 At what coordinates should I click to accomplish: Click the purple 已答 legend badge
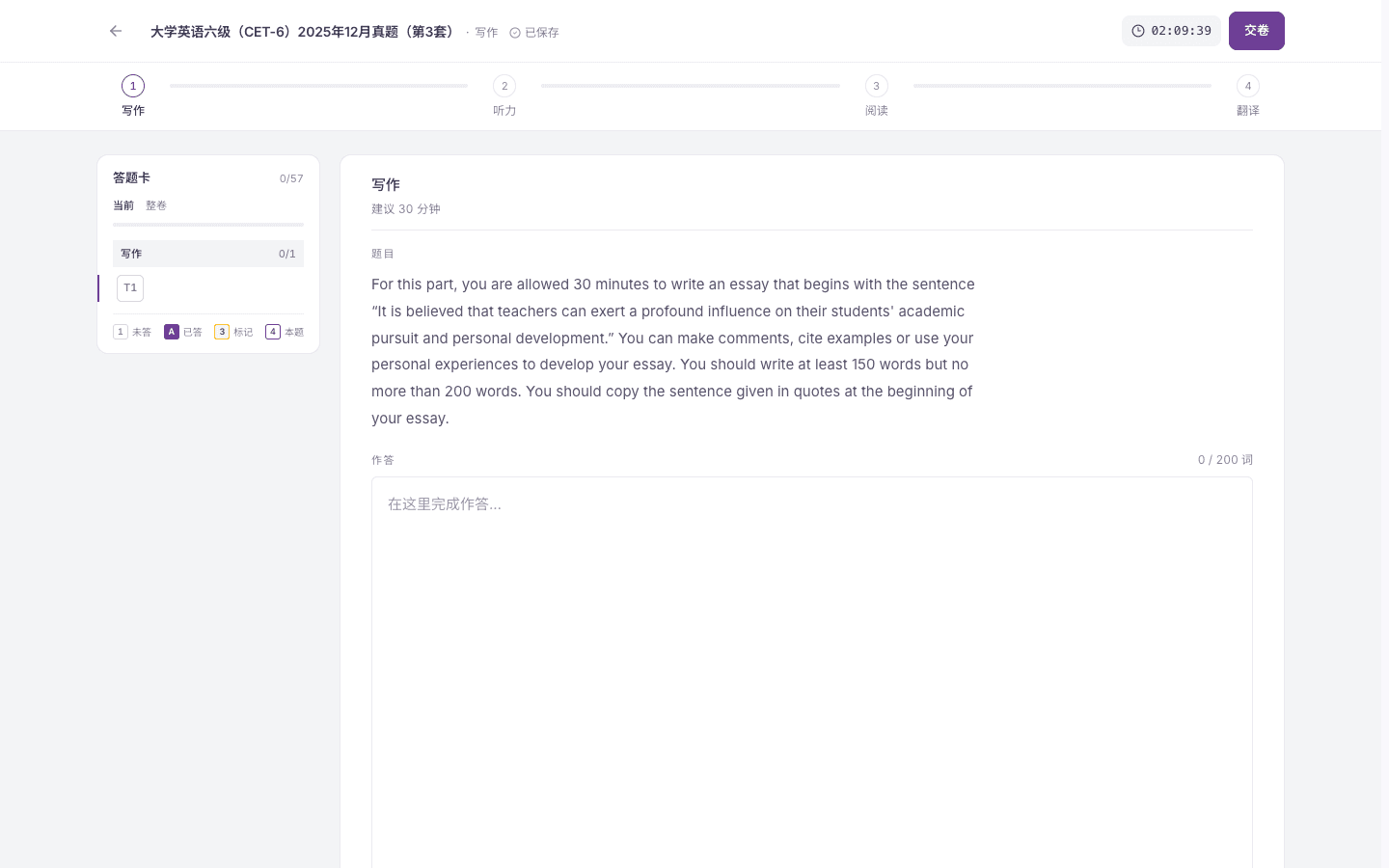click(172, 332)
